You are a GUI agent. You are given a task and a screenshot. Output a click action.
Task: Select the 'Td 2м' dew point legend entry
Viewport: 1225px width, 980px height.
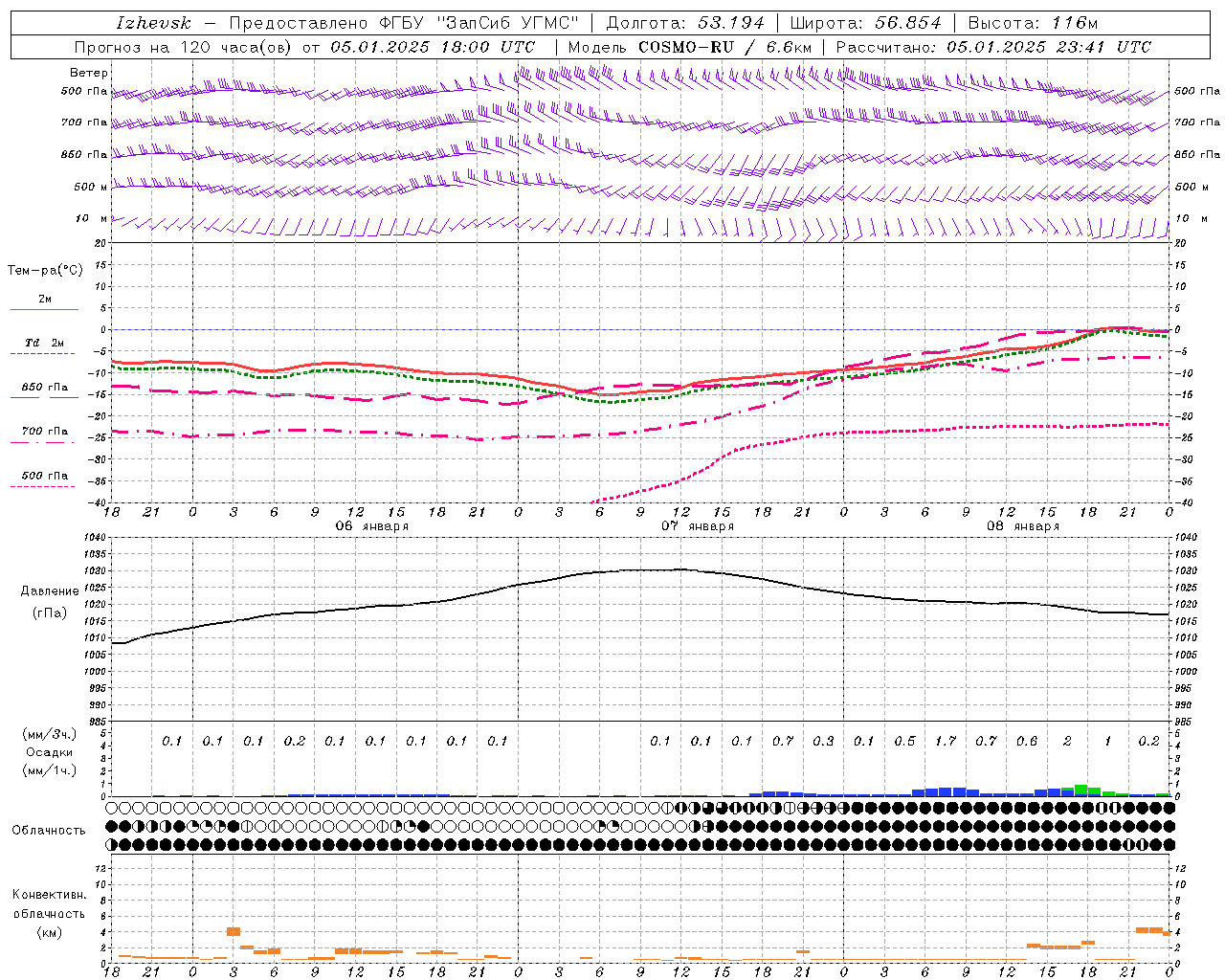click(44, 343)
